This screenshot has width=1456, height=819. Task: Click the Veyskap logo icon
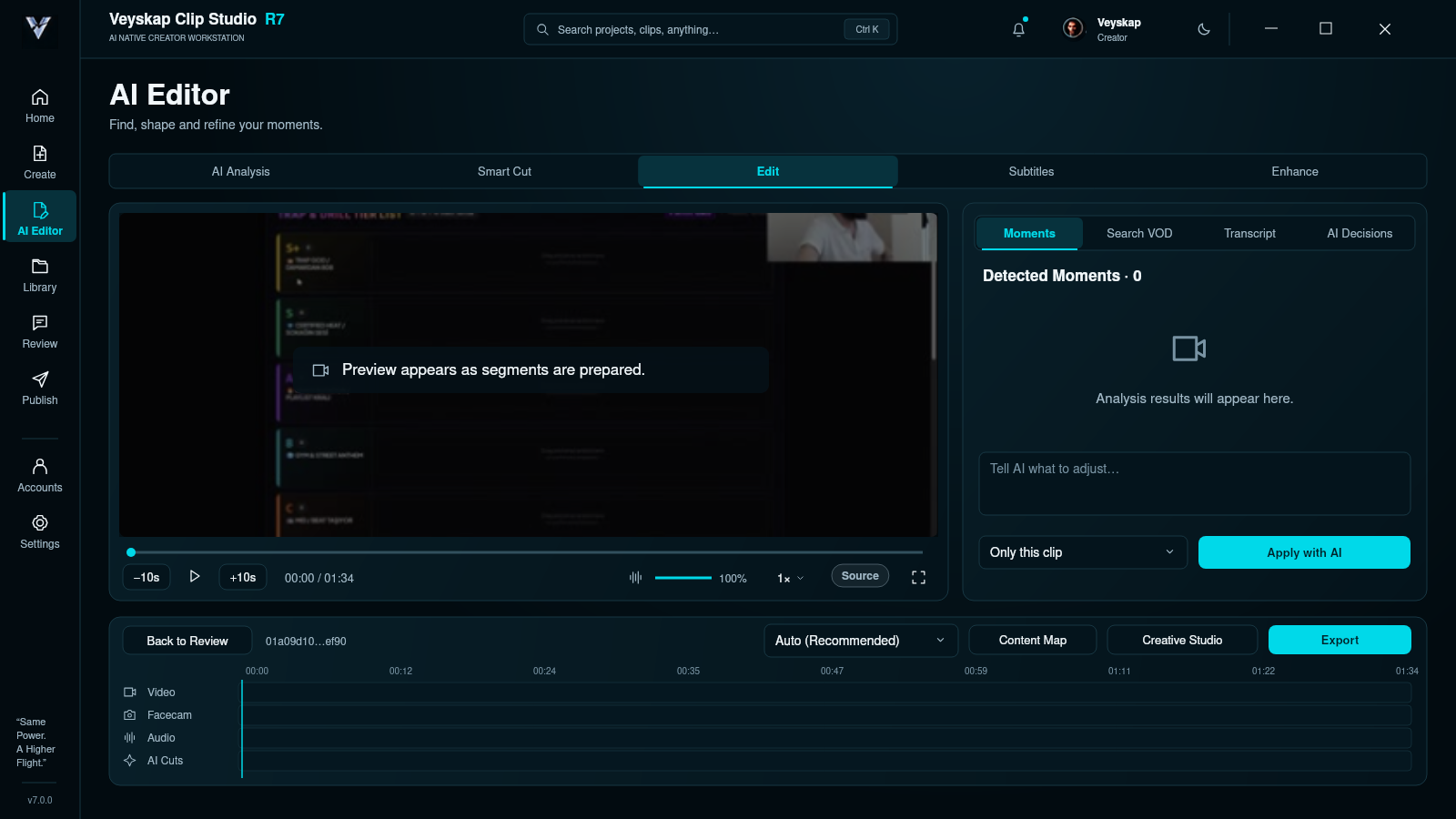point(38,28)
